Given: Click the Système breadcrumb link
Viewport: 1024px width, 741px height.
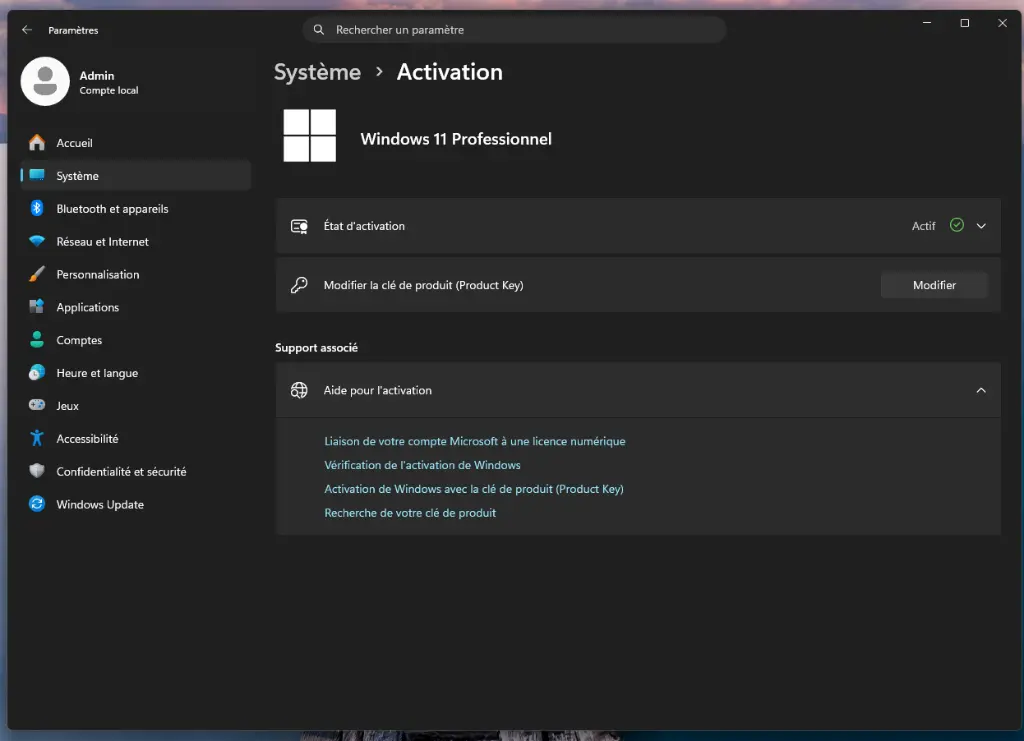Looking at the screenshot, I should tap(317, 72).
